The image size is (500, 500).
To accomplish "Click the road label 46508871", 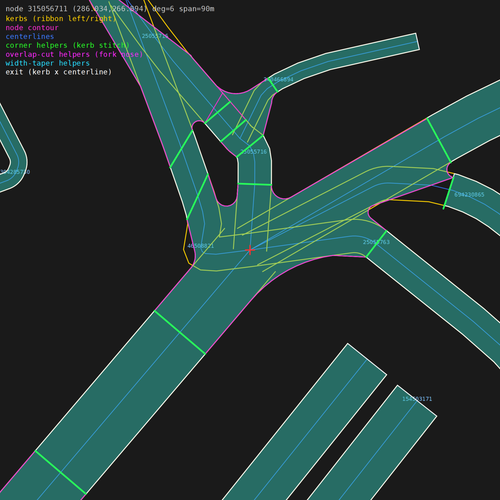I will tap(201, 246).
